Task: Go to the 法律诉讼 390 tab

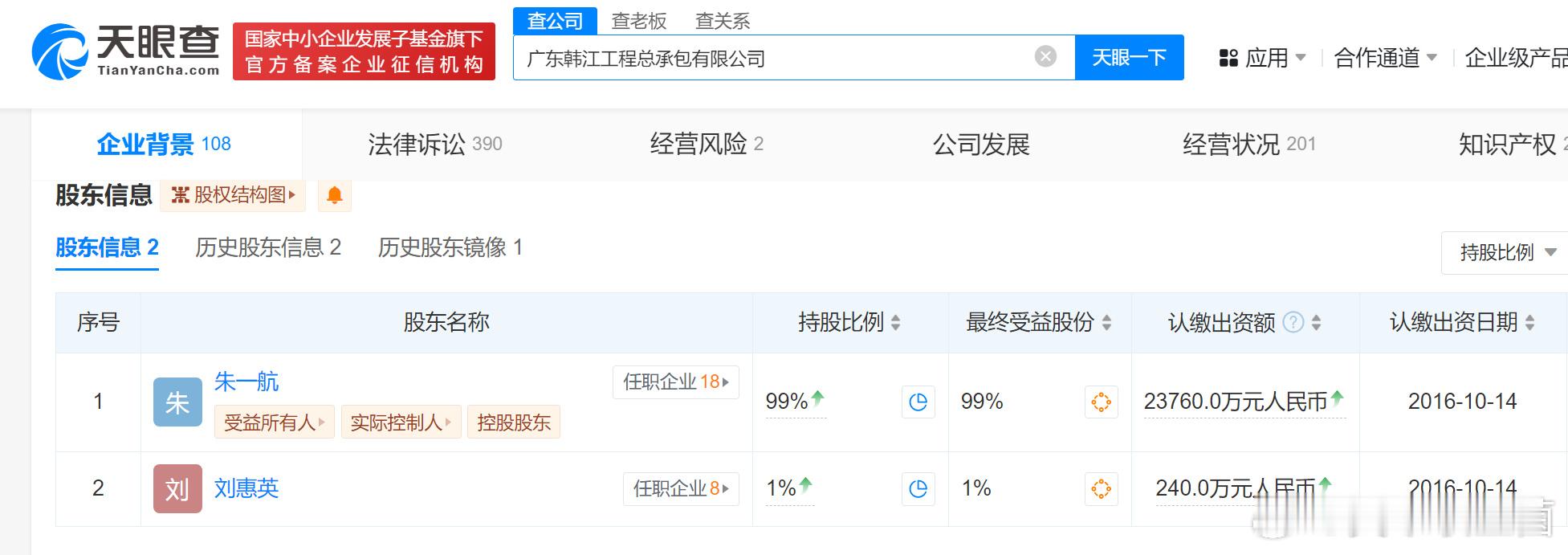Action: (x=435, y=145)
